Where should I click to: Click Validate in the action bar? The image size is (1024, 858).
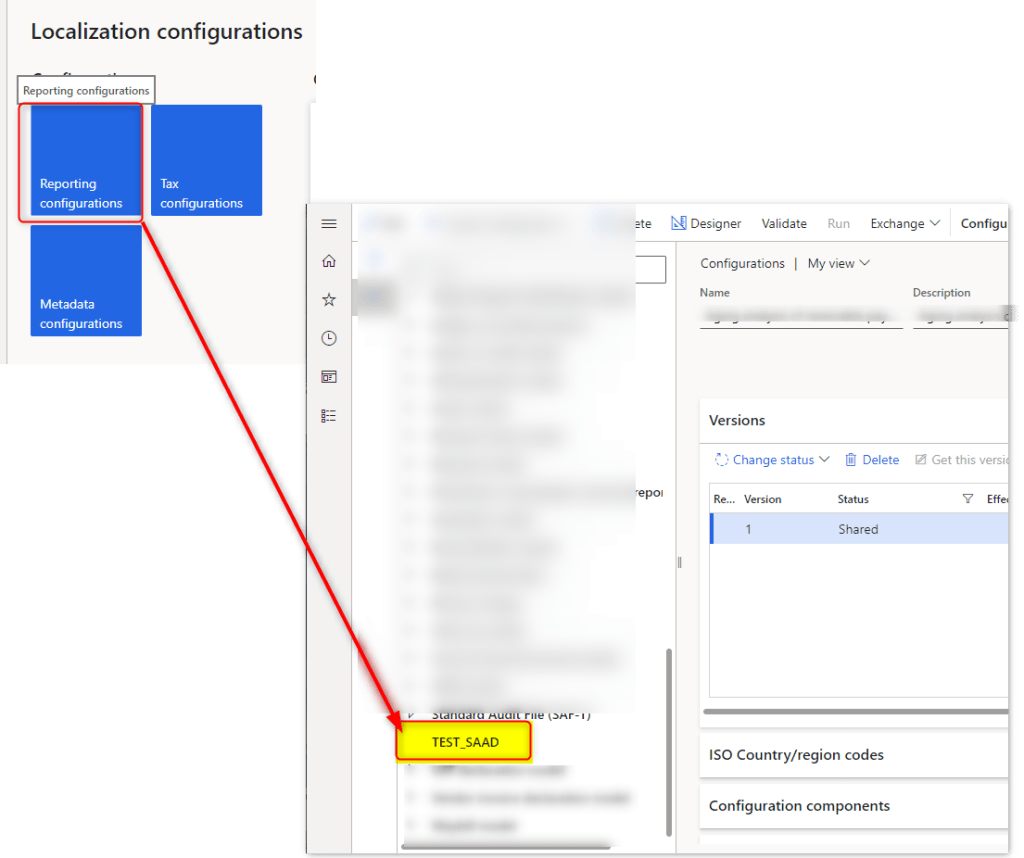click(x=784, y=224)
